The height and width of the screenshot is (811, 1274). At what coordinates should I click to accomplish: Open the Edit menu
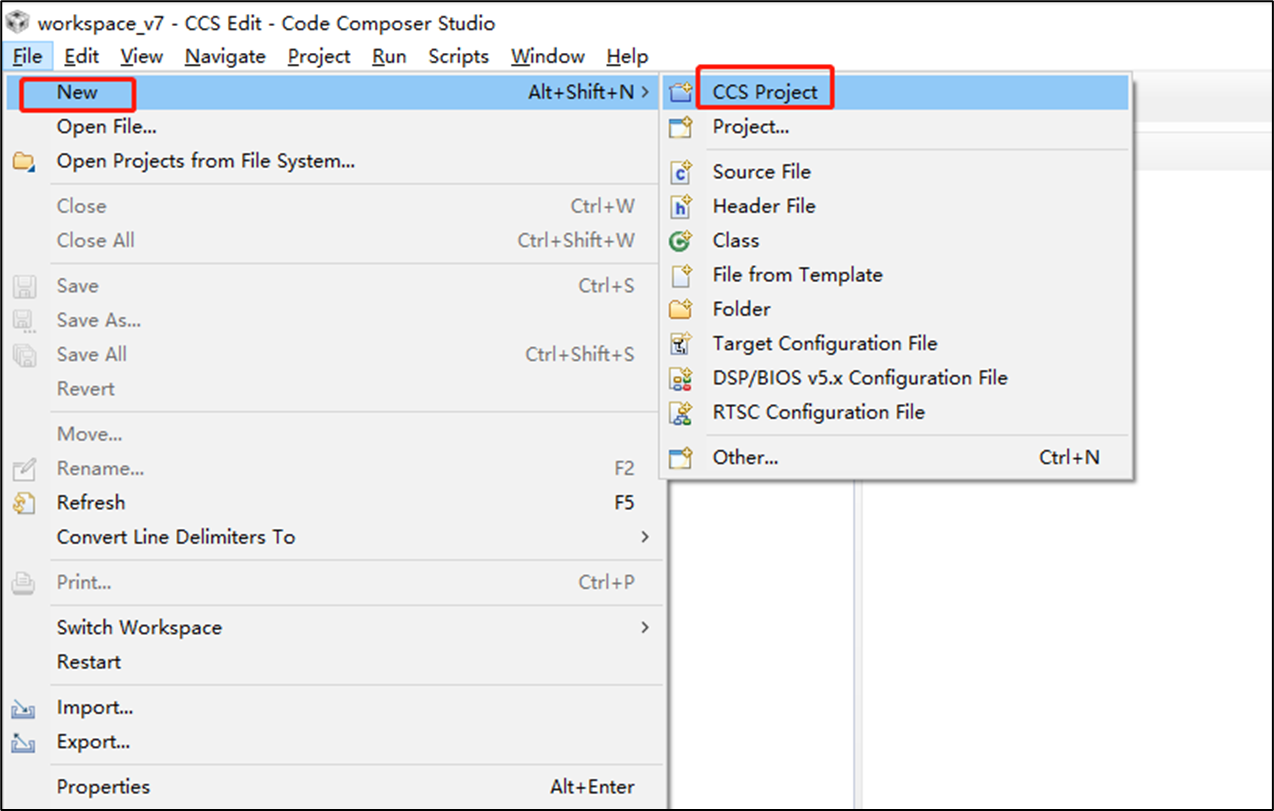click(x=82, y=56)
